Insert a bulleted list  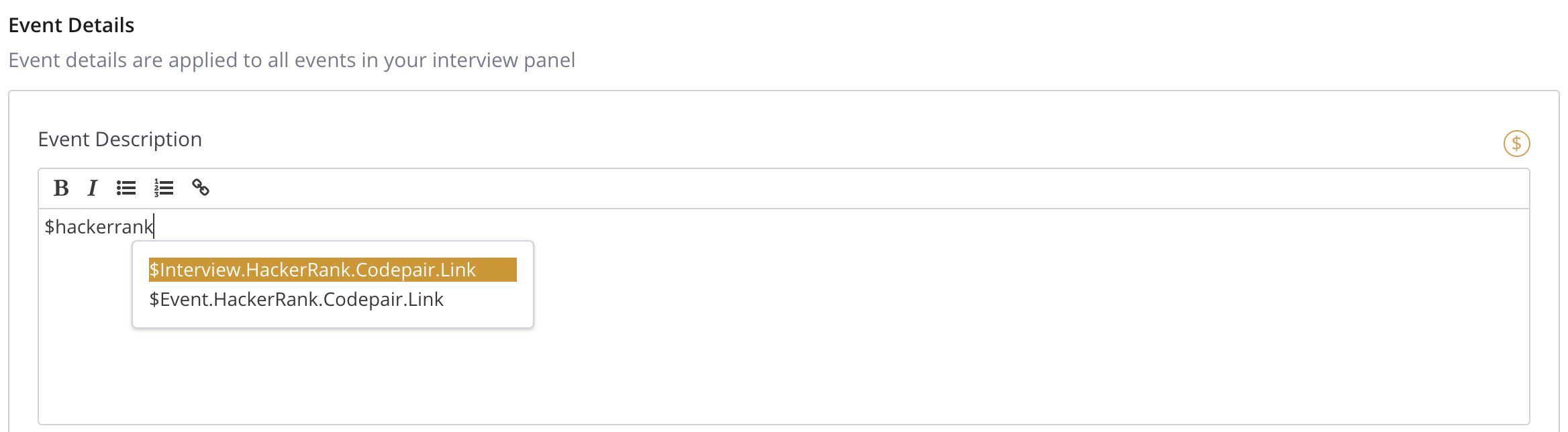pos(126,188)
